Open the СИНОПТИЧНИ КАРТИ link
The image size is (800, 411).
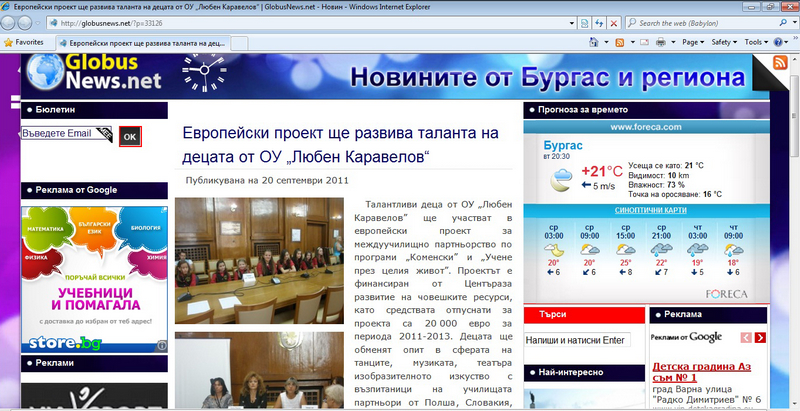[651, 210]
